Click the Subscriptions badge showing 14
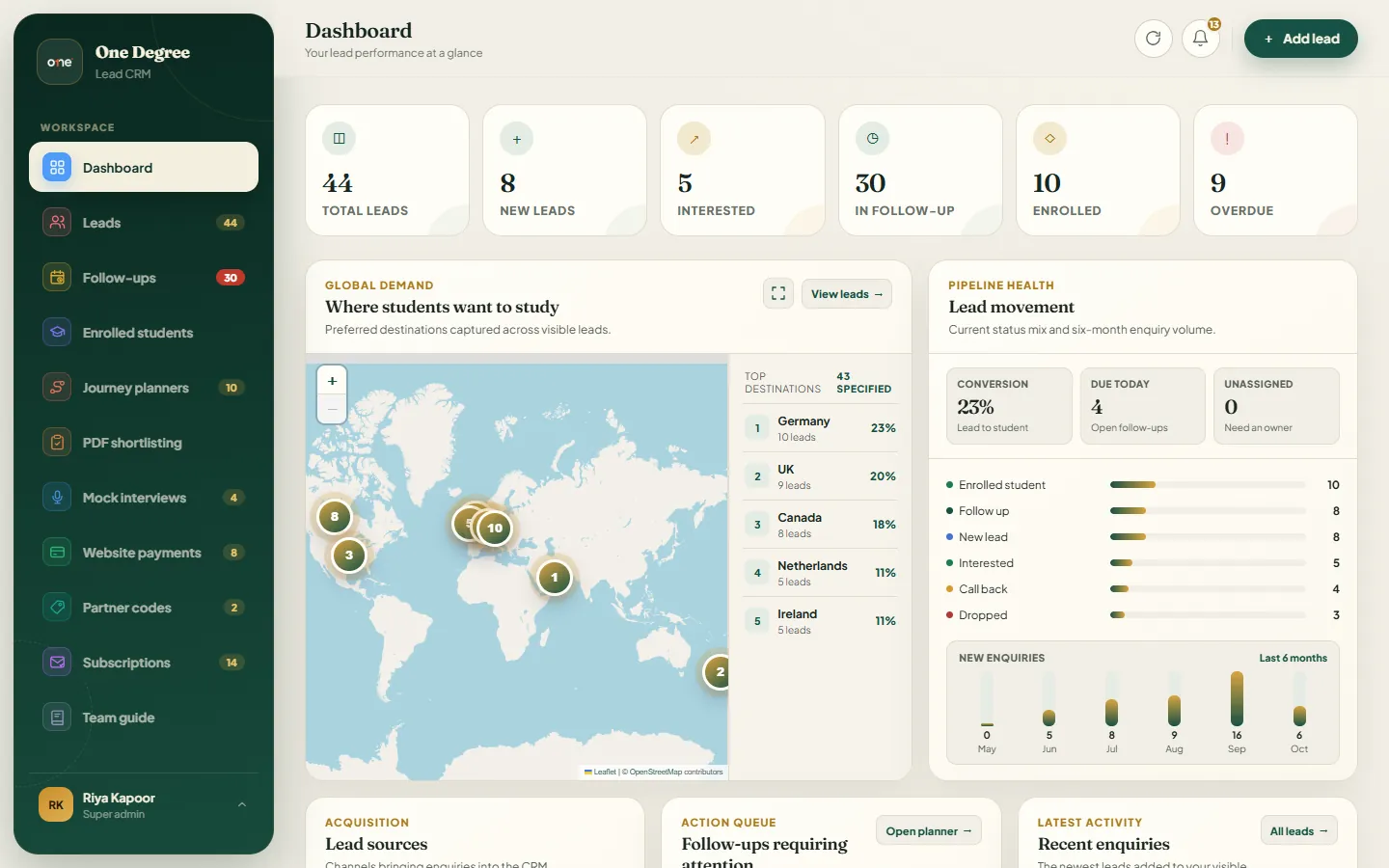This screenshot has width=1389, height=868. click(231, 663)
